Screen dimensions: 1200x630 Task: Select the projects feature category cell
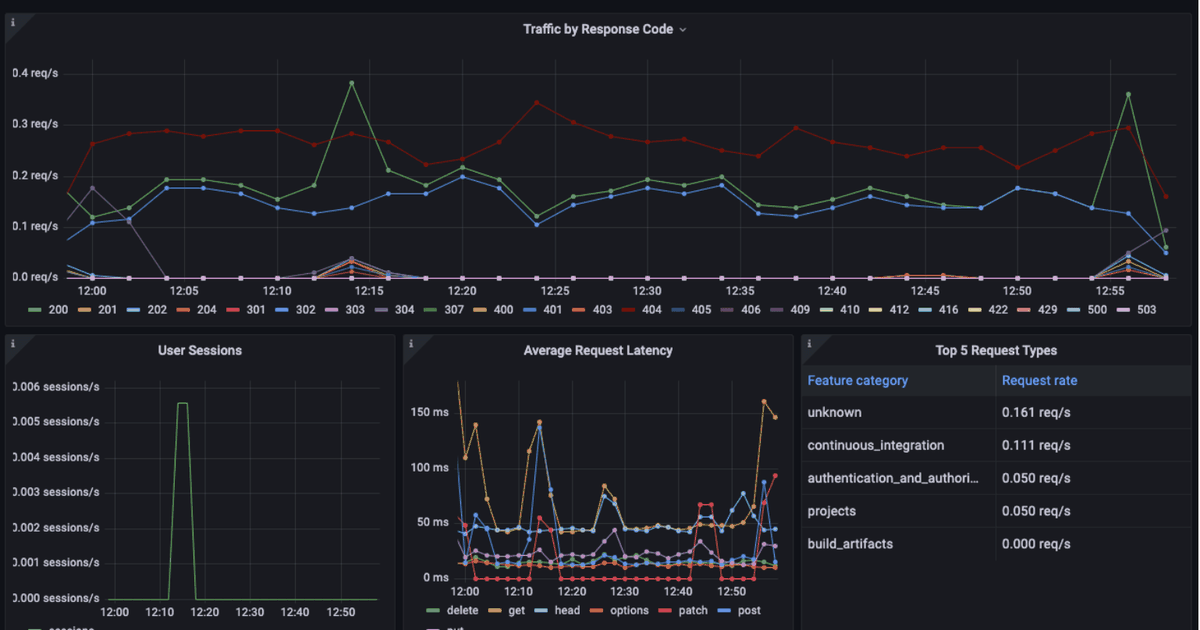pos(898,511)
